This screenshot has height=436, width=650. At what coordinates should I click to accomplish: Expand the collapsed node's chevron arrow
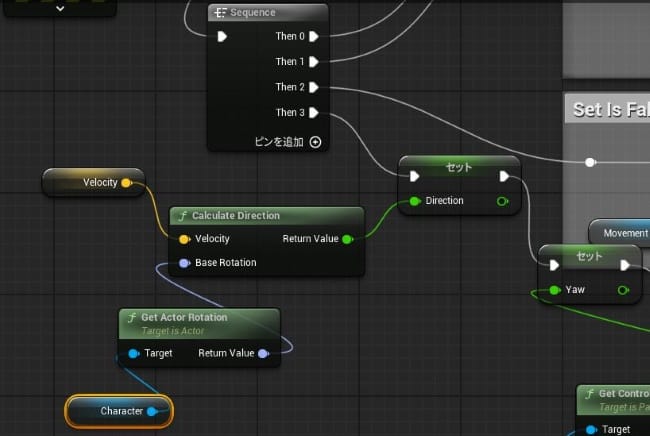pyautogui.click(x=60, y=8)
